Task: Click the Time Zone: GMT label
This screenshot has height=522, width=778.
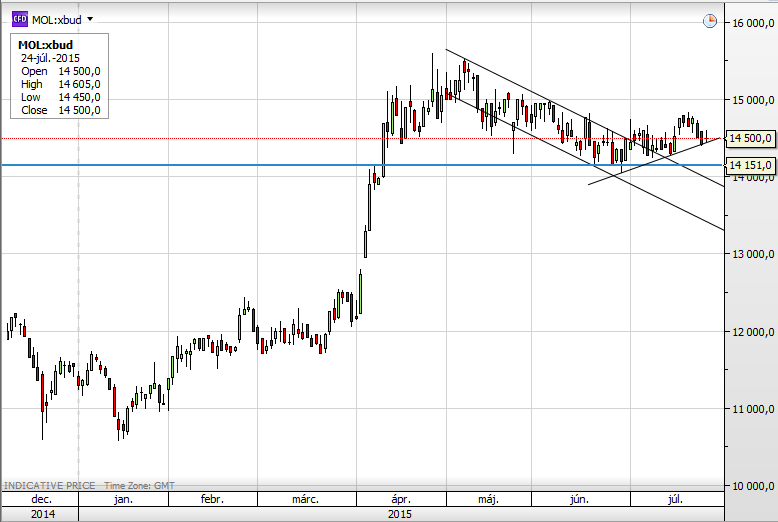Action: click(139, 486)
